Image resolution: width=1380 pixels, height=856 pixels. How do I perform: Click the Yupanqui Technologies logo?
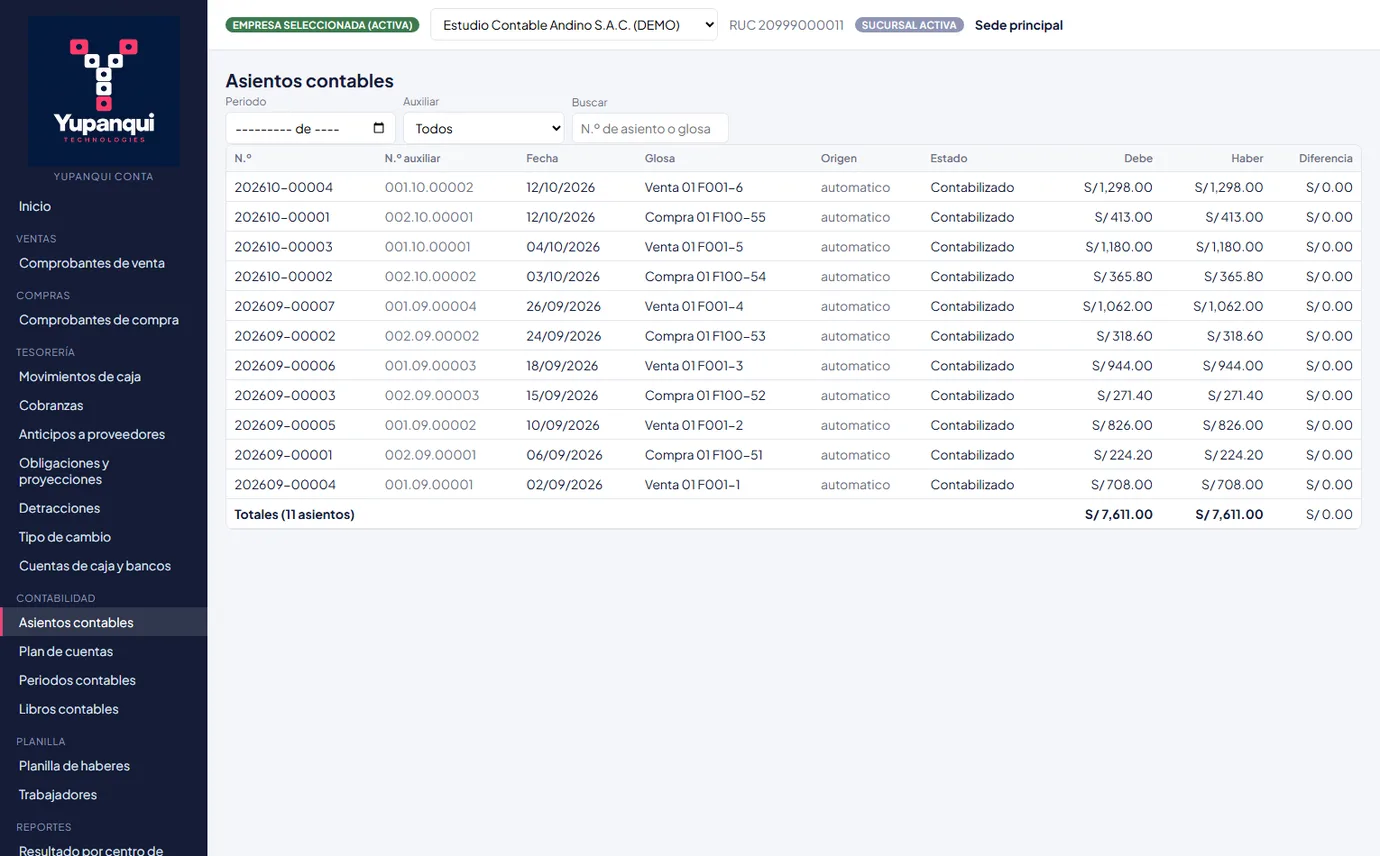click(104, 91)
